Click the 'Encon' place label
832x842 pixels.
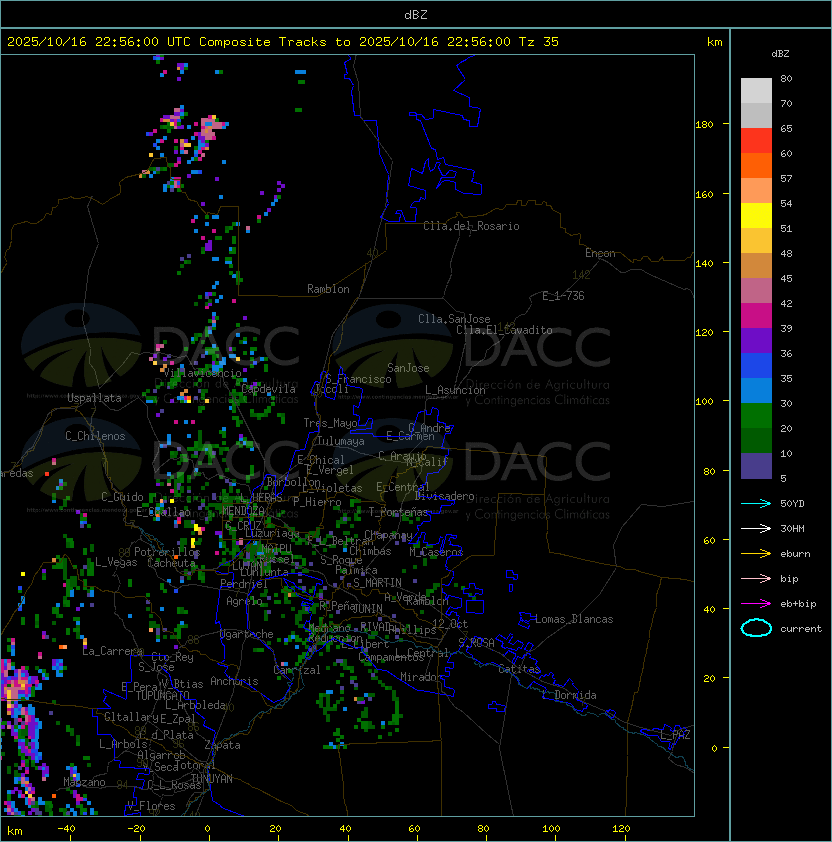pos(600,253)
